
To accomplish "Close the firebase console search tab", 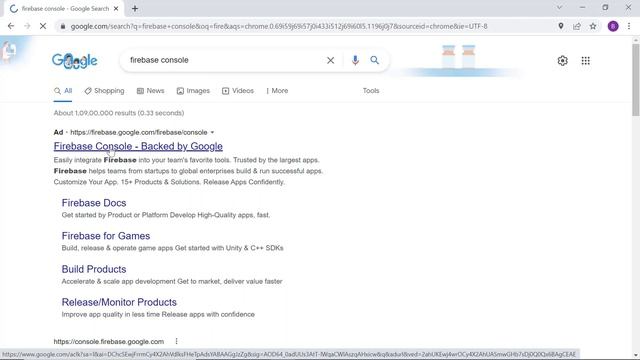I will tap(116, 9).
